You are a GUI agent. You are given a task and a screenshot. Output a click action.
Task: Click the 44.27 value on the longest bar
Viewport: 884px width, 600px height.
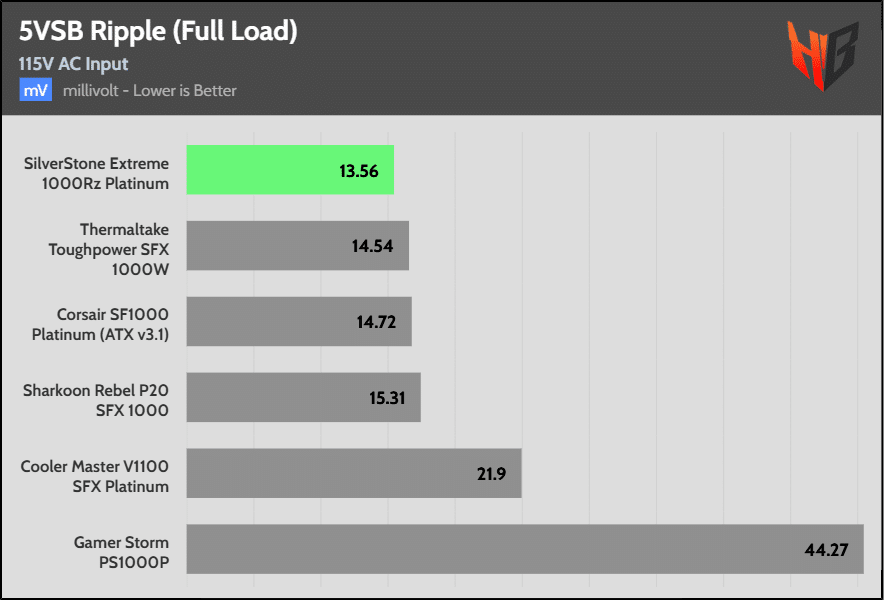pos(826,549)
